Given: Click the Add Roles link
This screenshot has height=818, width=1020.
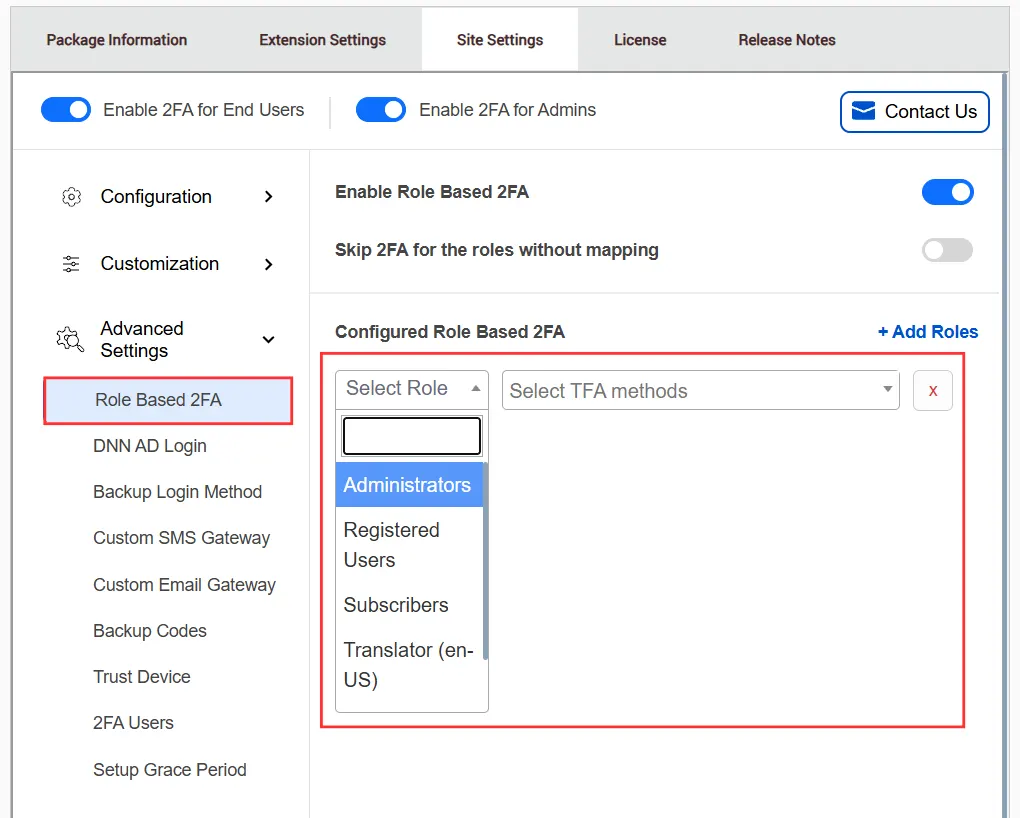Looking at the screenshot, I should pyautogui.click(x=928, y=331).
